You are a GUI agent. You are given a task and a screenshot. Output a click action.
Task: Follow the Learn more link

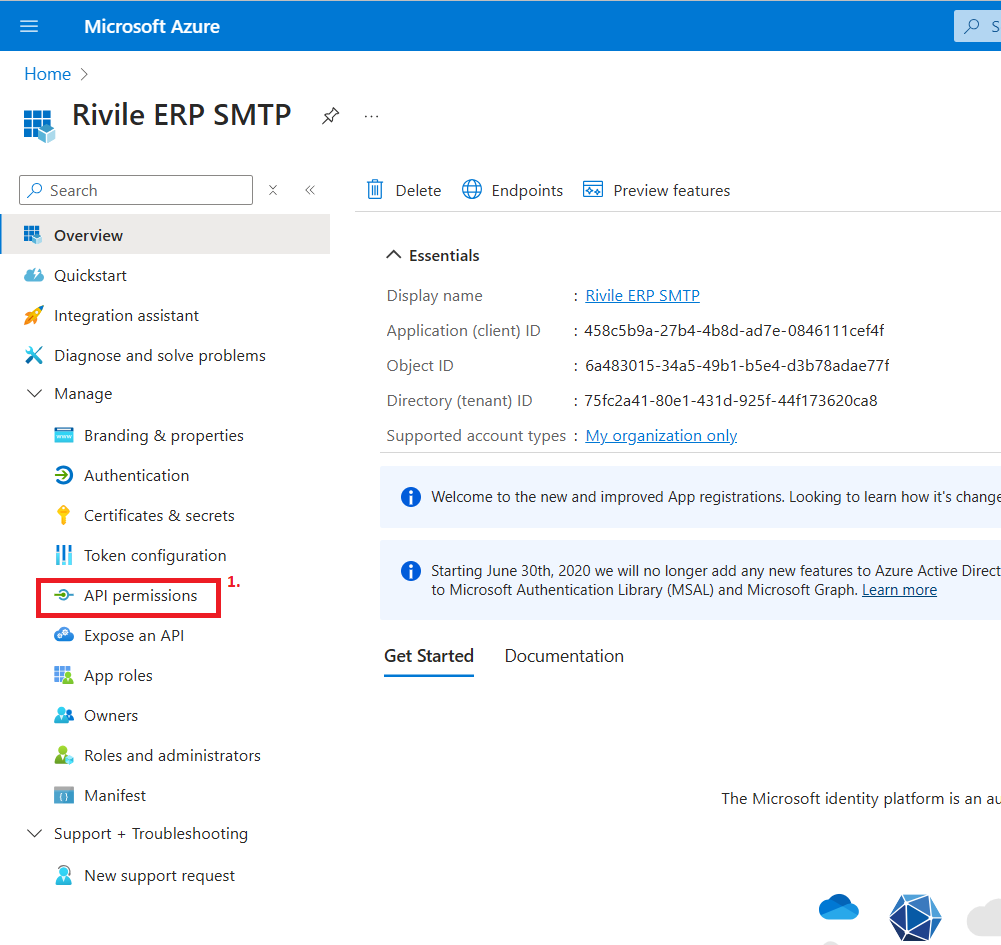point(899,590)
